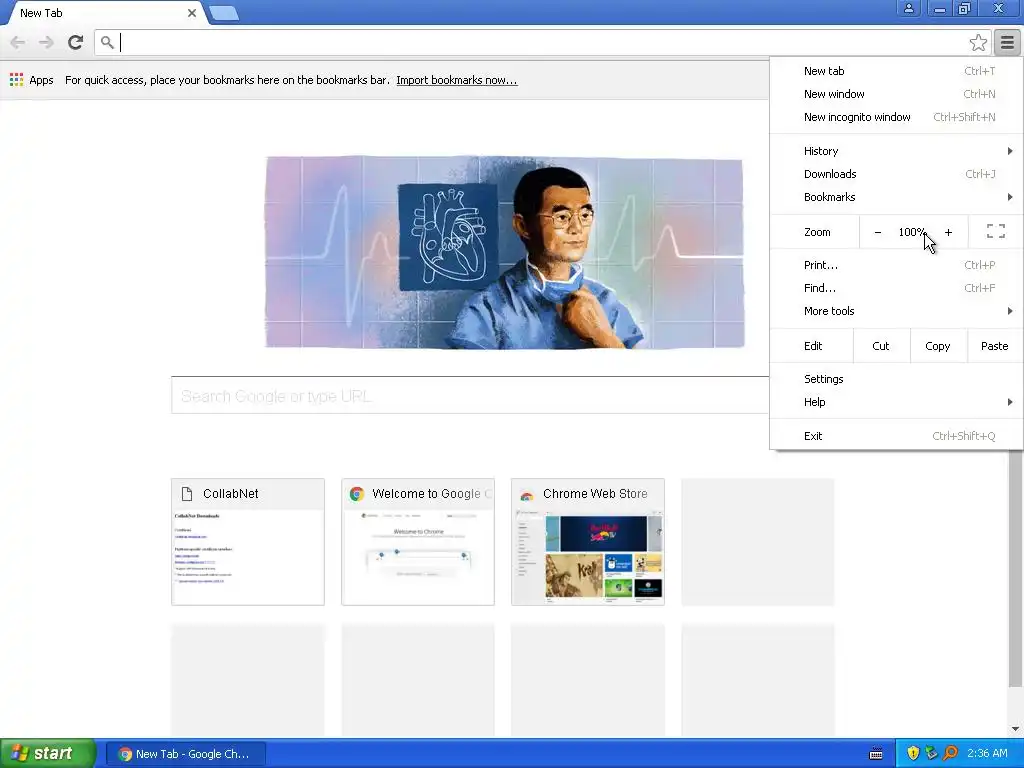This screenshot has width=1024, height=768.
Task: Click the page vertical scrollbar
Action: (x=1015, y=568)
